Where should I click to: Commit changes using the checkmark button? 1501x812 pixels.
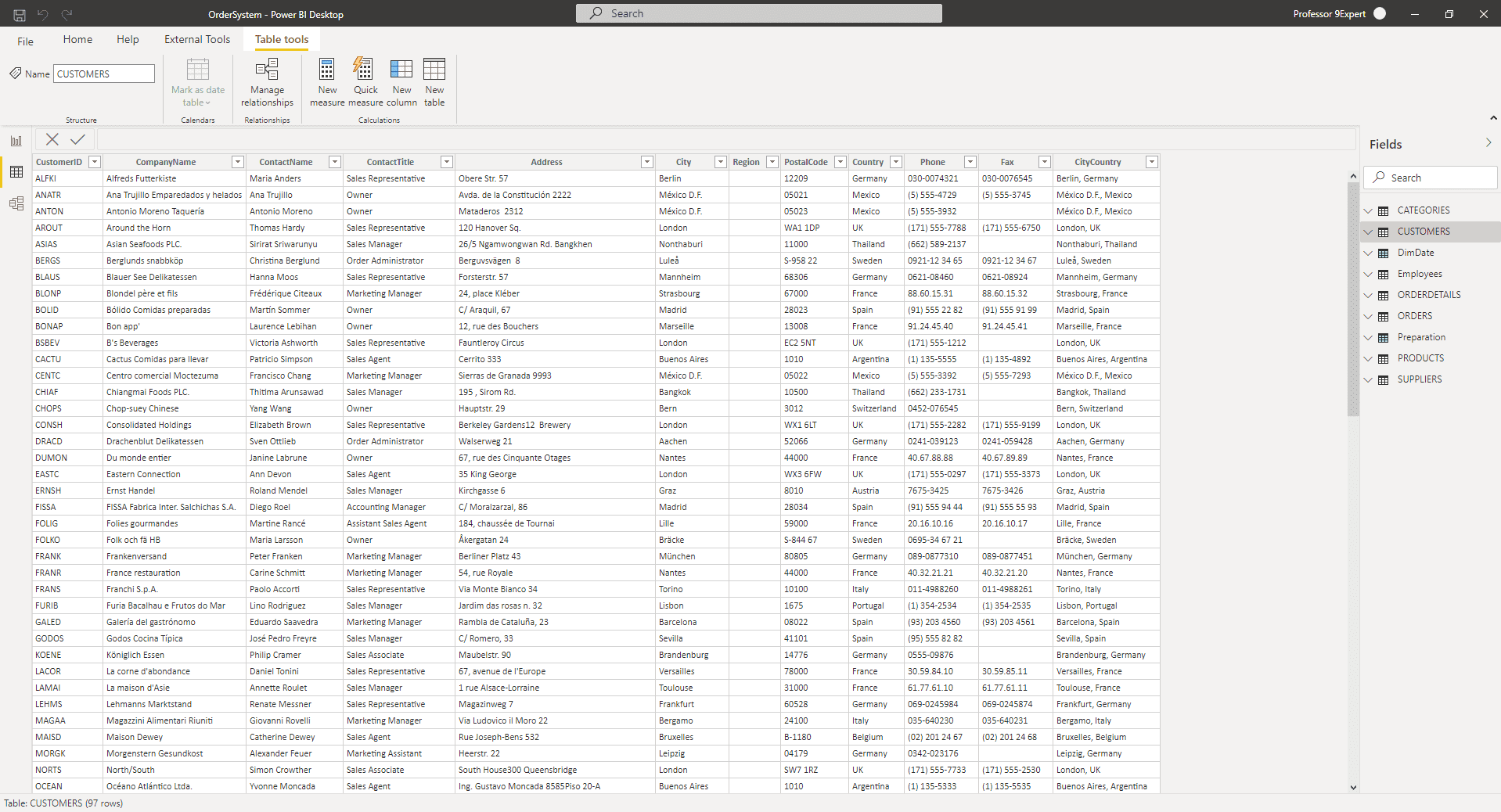pos(77,139)
